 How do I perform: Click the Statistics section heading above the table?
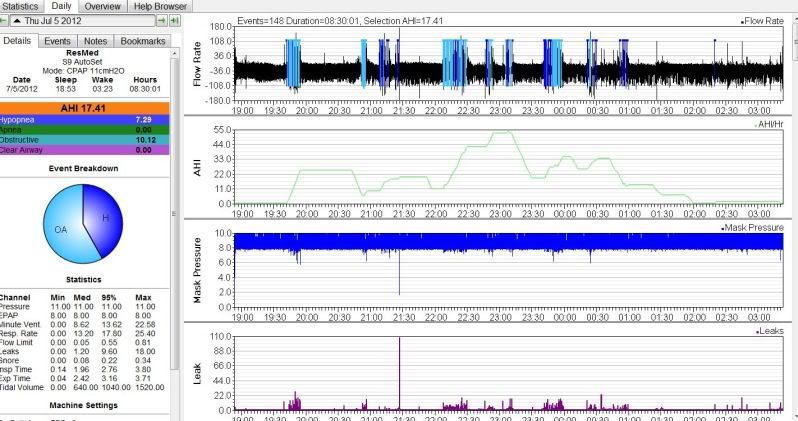(x=83, y=279)
